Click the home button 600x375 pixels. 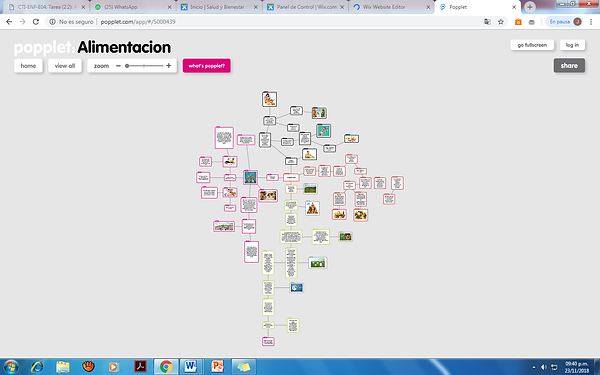coord(28,66)
